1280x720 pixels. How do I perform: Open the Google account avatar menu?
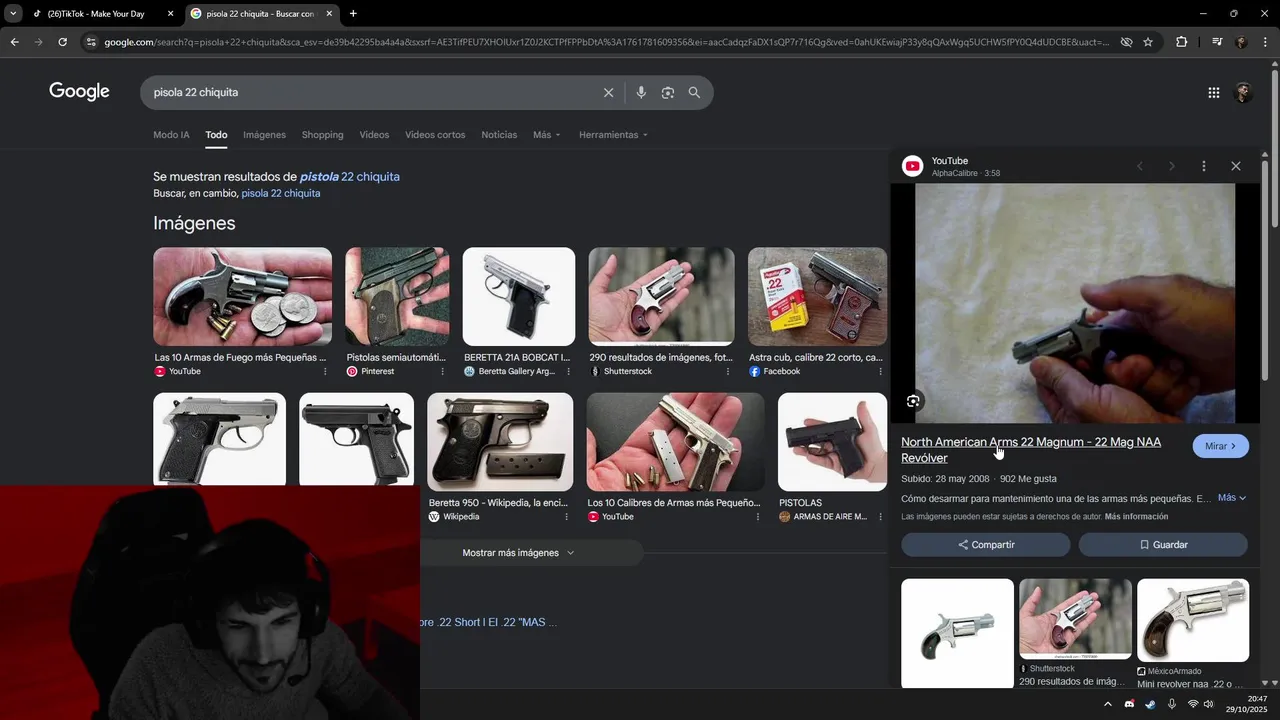point(1243,92)
